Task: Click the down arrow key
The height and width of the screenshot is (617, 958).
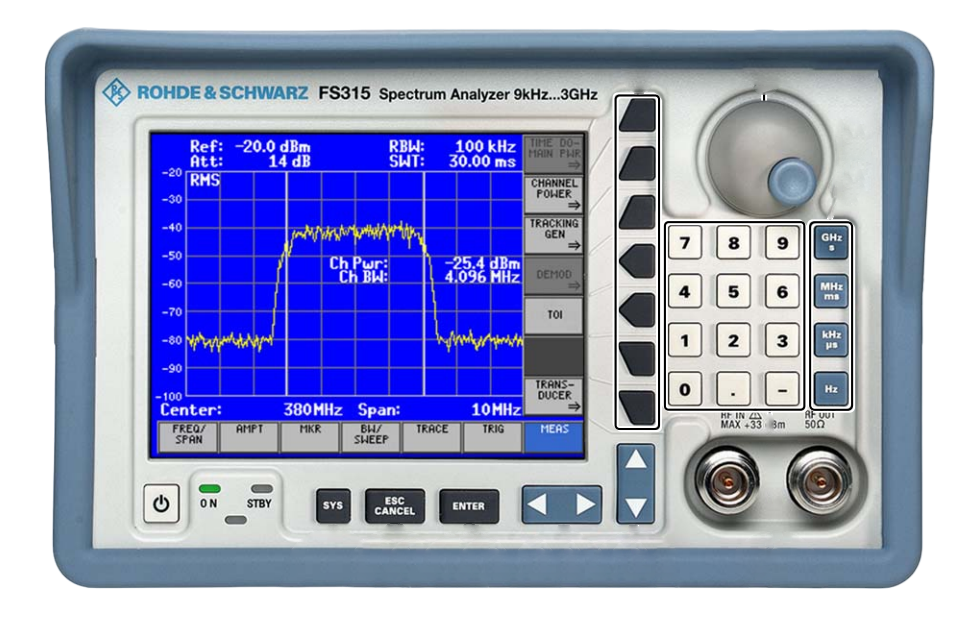Action: pos(635,506)
